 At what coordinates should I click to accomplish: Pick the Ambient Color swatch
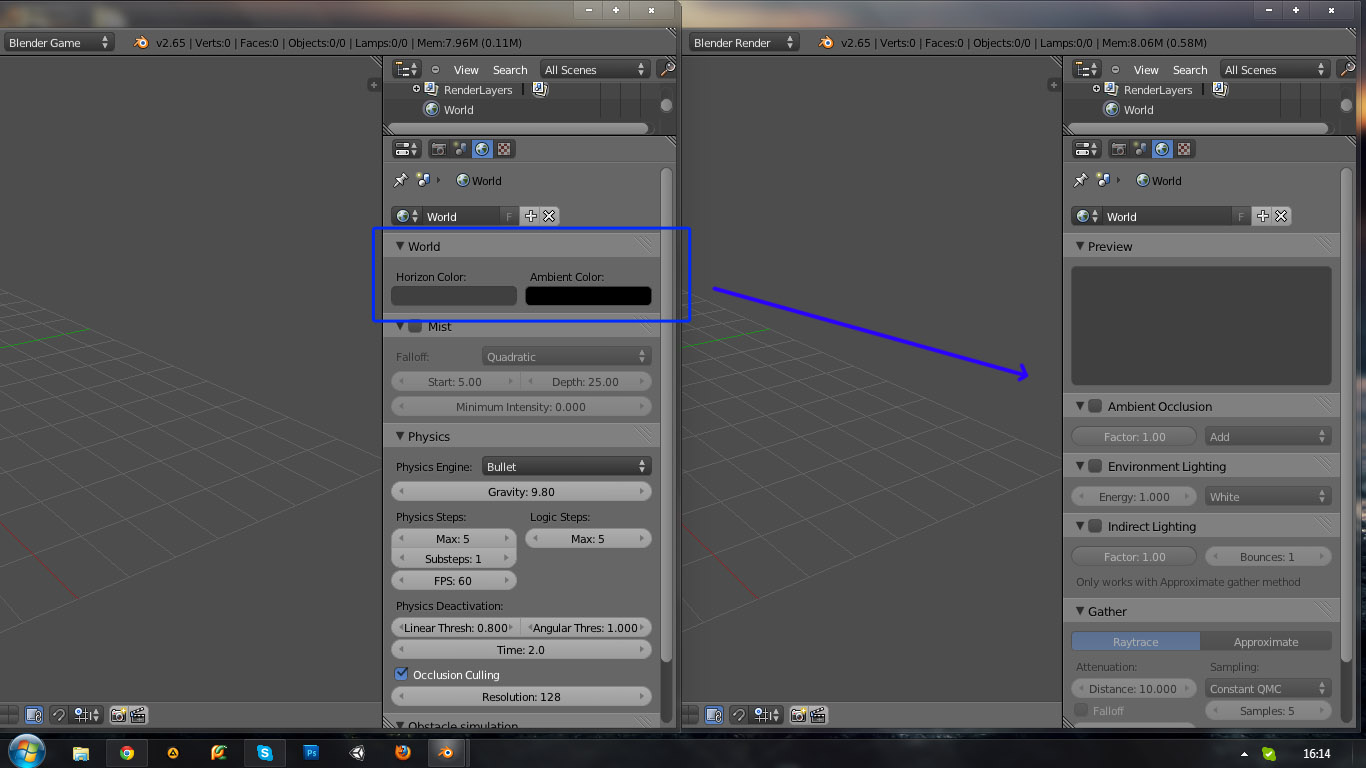click(588, 296)
